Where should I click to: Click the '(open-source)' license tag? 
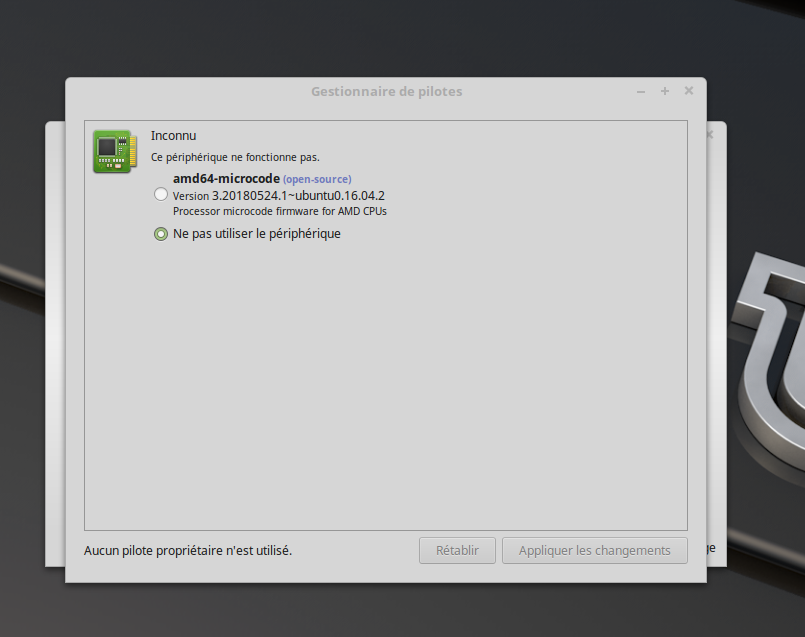click(x=317, y=179)
